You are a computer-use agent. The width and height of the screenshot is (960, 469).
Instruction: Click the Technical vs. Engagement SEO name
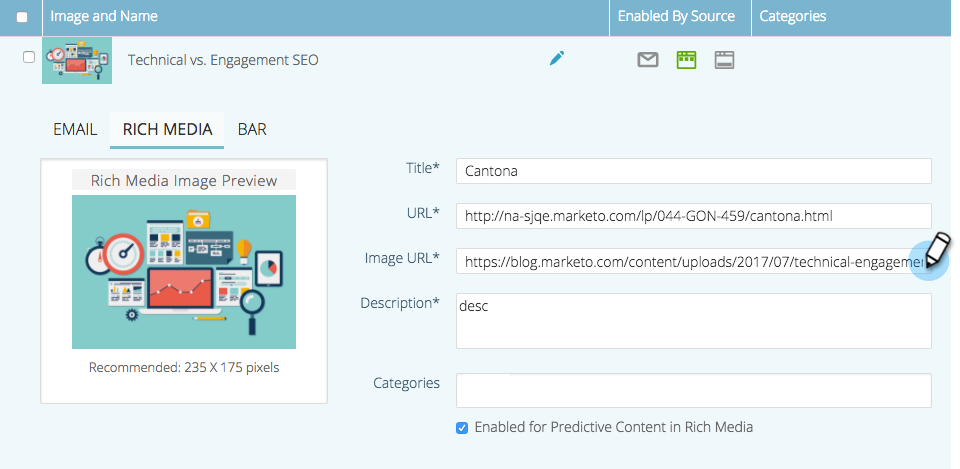pyautogui.click(x=223, y=60)
